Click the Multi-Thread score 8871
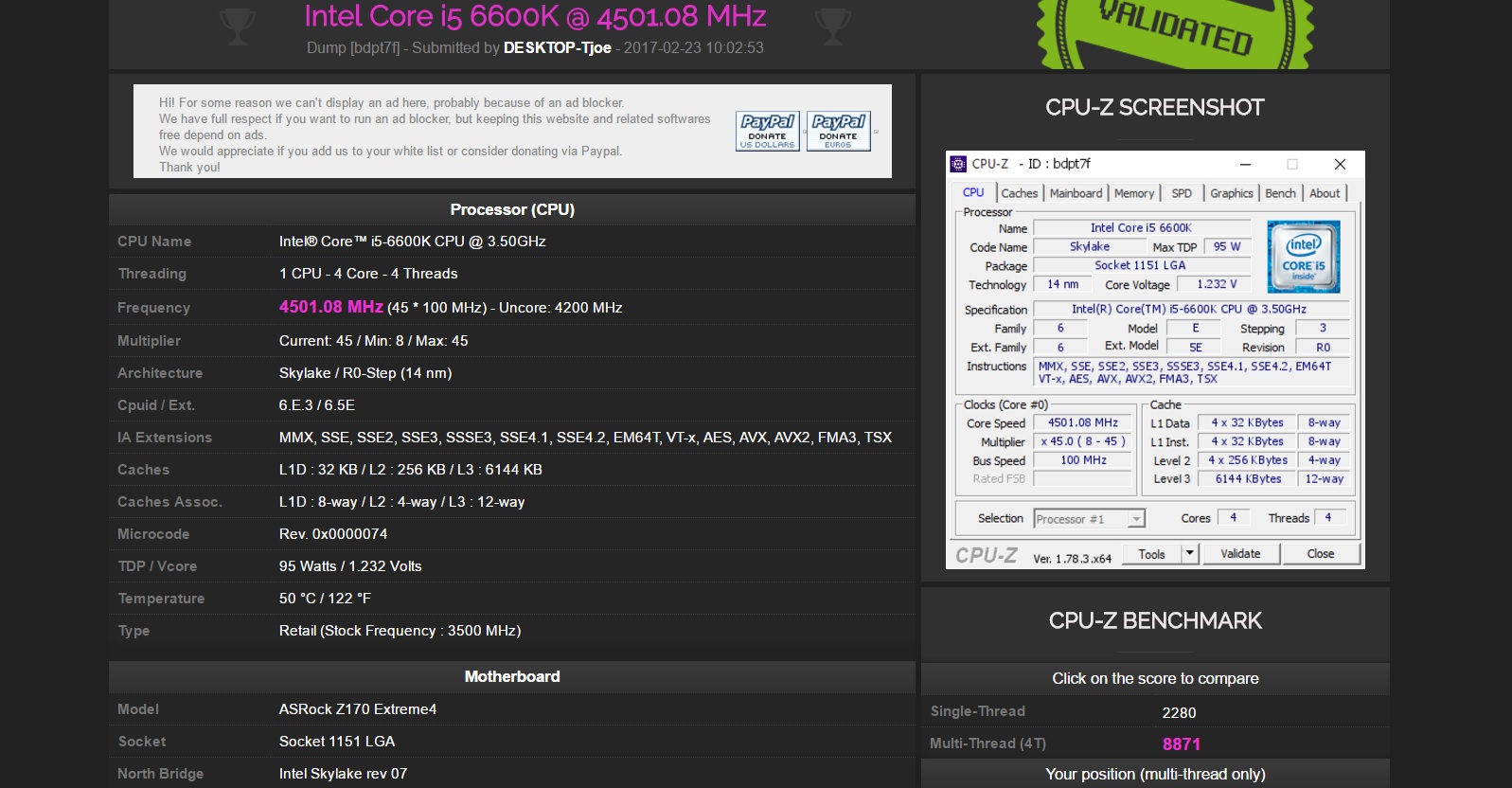The height and width of the screenshot is (788, 1512). (1182, 744)
